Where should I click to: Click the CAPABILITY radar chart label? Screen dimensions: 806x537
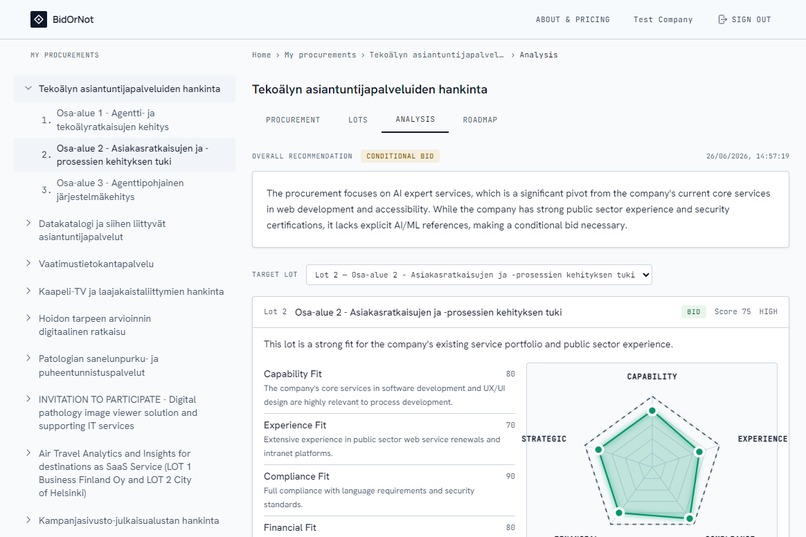[652, 377]
